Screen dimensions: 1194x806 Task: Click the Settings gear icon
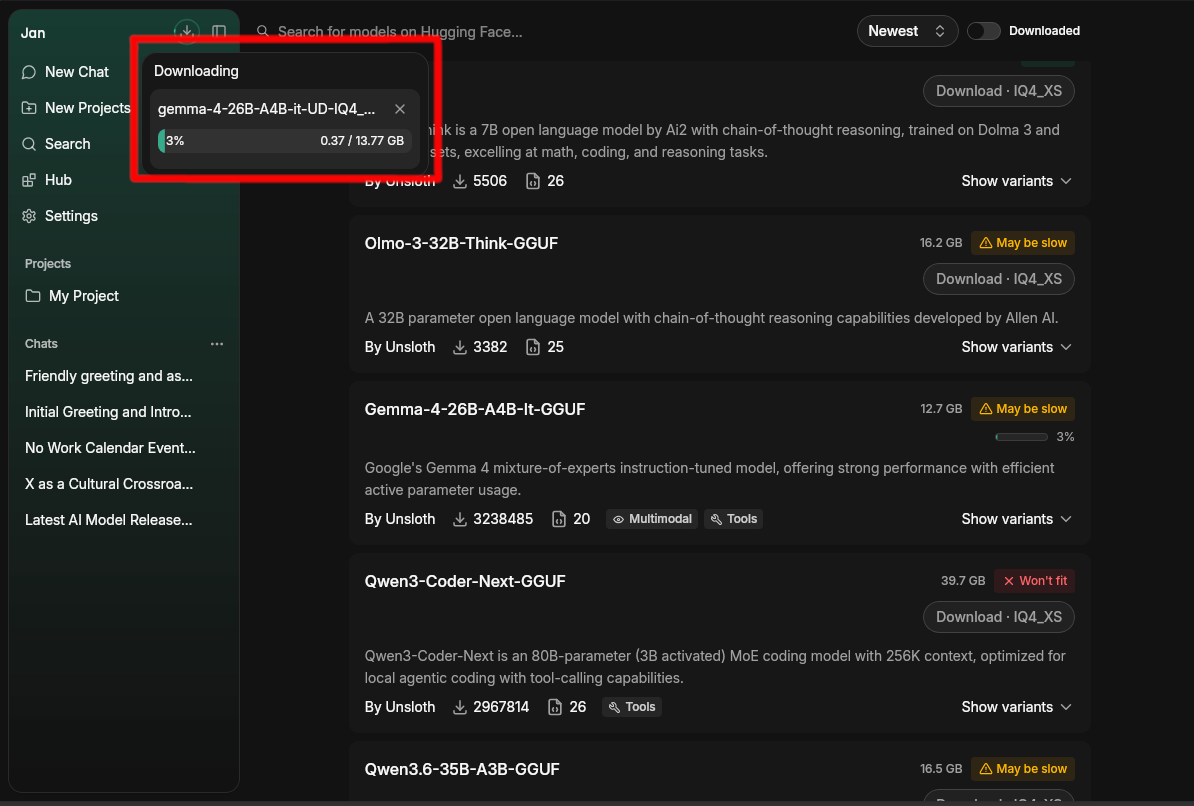29,216
